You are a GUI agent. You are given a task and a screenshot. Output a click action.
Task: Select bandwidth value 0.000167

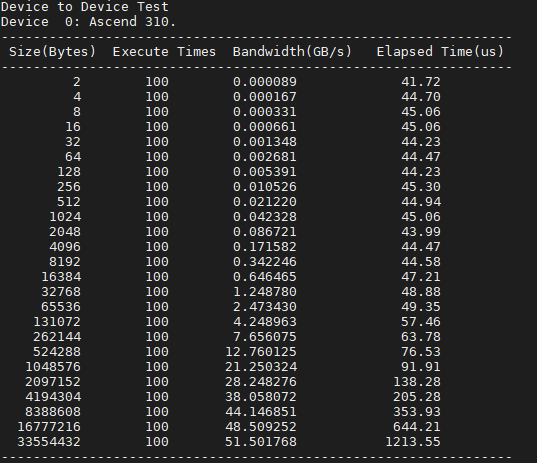(x=265, y=97)
